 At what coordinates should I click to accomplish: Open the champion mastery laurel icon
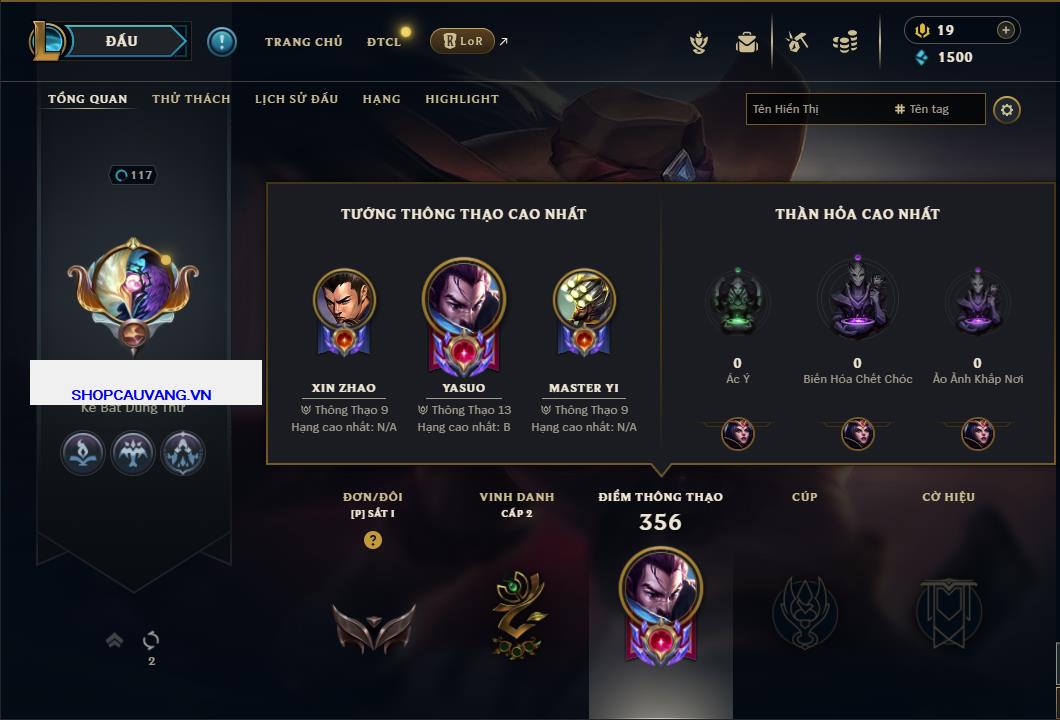[699, 43]
